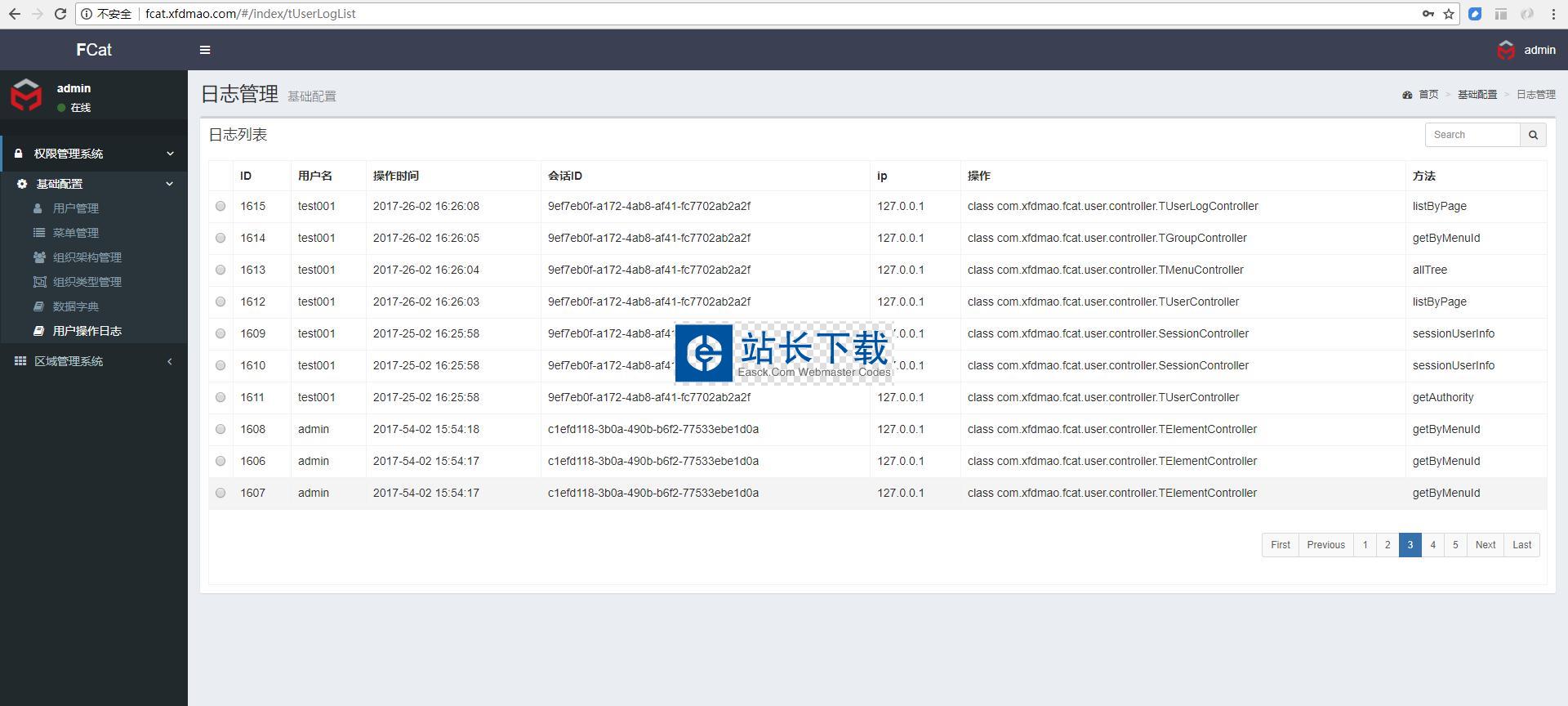Image resolution: width=1568 pixels, height=706 pixels.
Task: Collapse the 权限管理系统 menu section
Action: pyautogui.click(x=94, y=154)
